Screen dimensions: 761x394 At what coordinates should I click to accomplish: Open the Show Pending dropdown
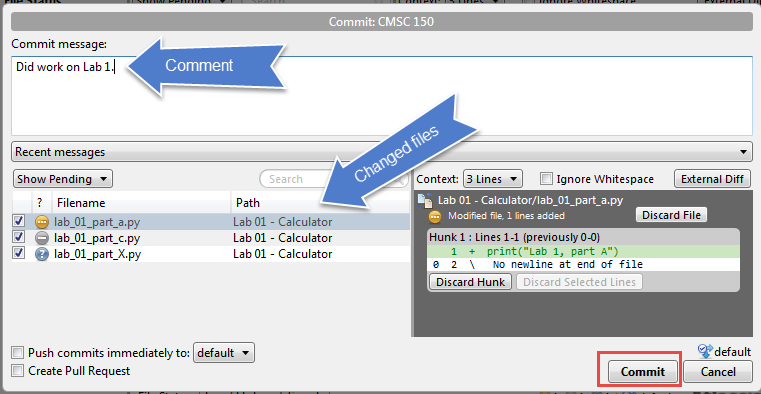63,179
